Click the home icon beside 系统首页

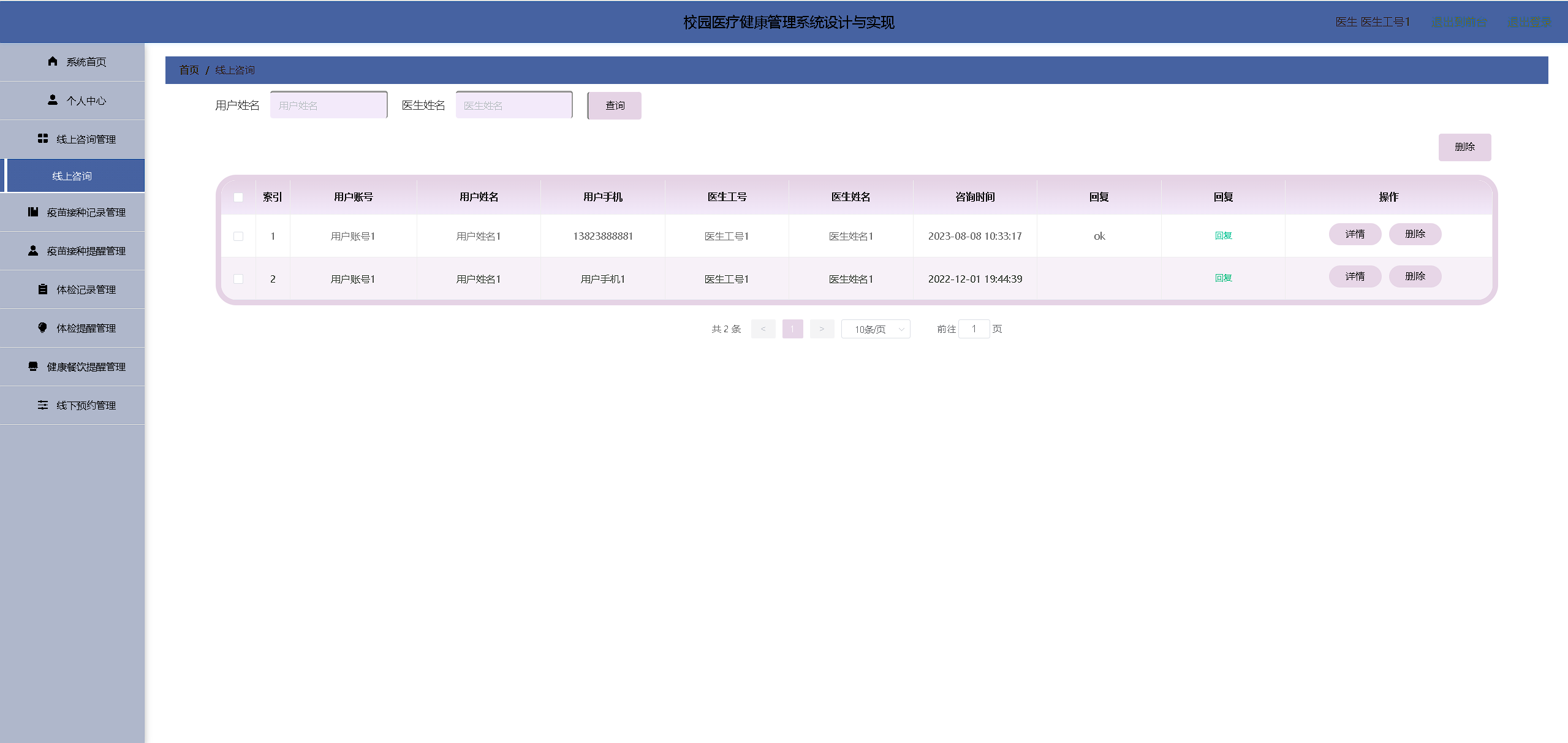[53, 61]
